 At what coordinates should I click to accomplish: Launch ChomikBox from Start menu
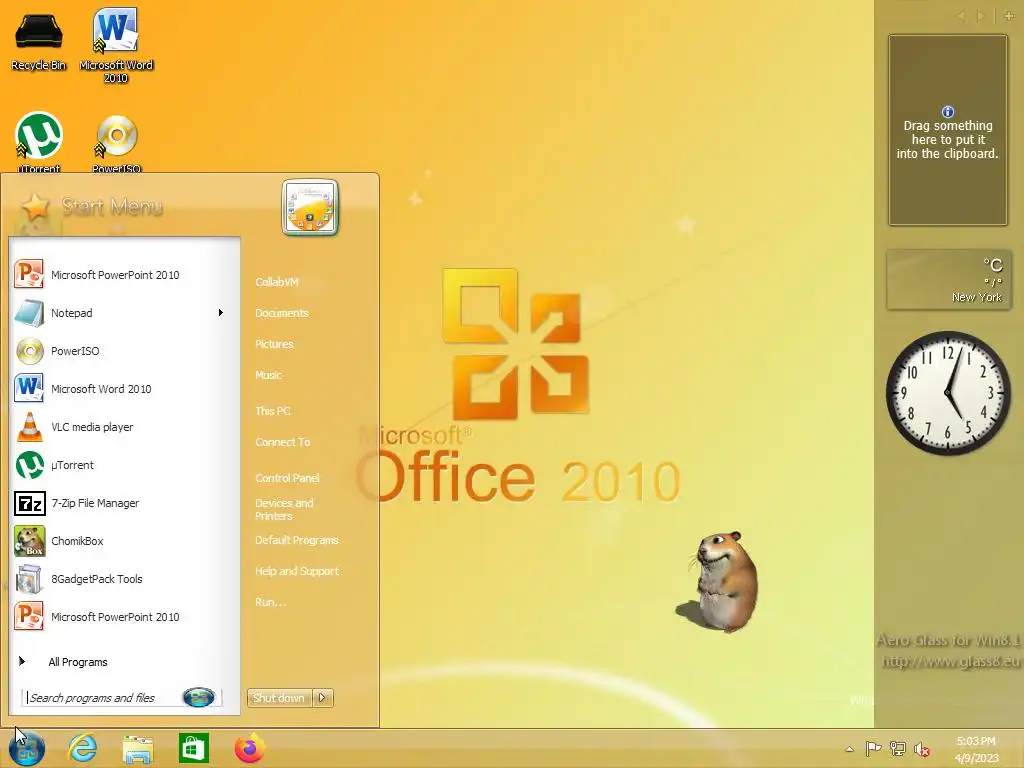pyautogui.click(x=124, y=541)
